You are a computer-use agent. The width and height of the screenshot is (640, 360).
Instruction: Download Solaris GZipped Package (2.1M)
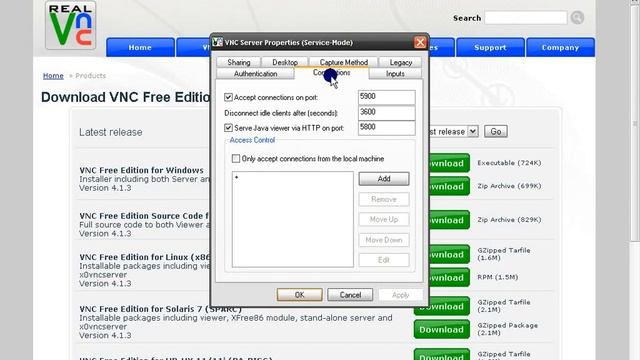point(442,329)
